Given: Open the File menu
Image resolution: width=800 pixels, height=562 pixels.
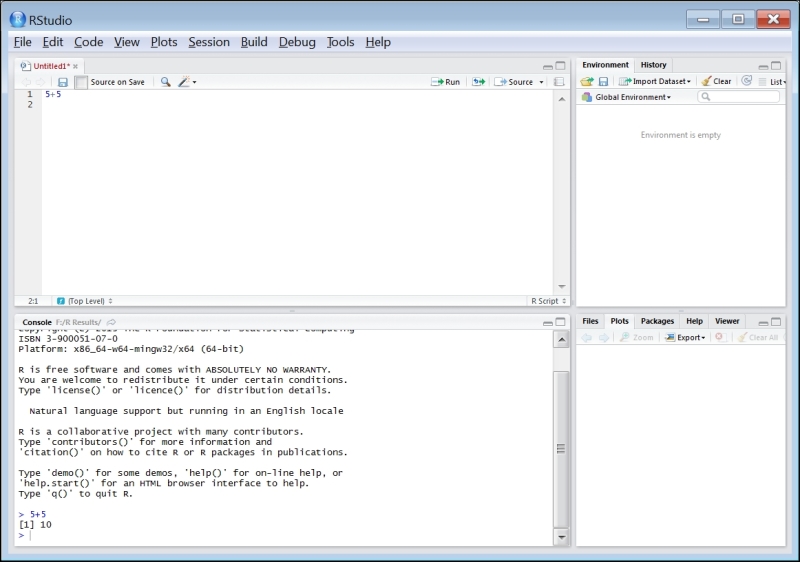Looking at the screenshot, I should click(22, 42).
